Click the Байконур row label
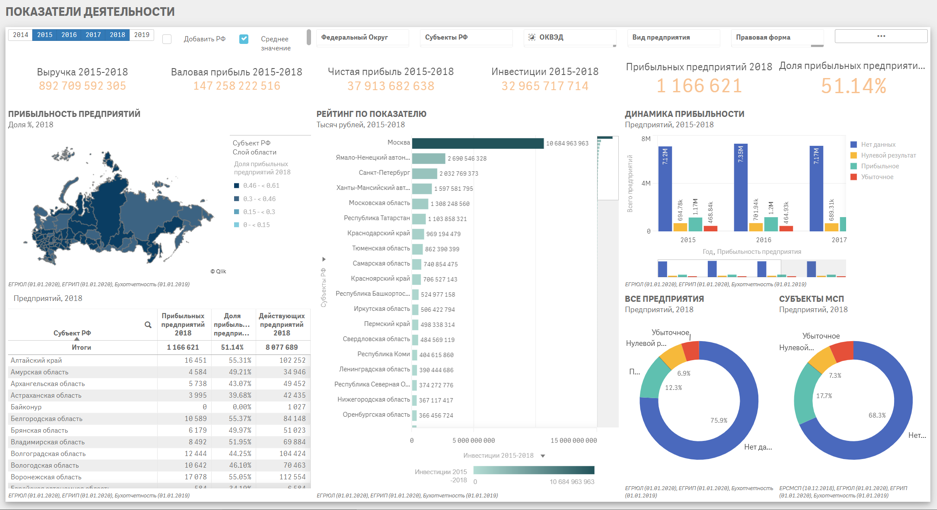The height and width of the screenshot is (510, 937). point(25,407)
